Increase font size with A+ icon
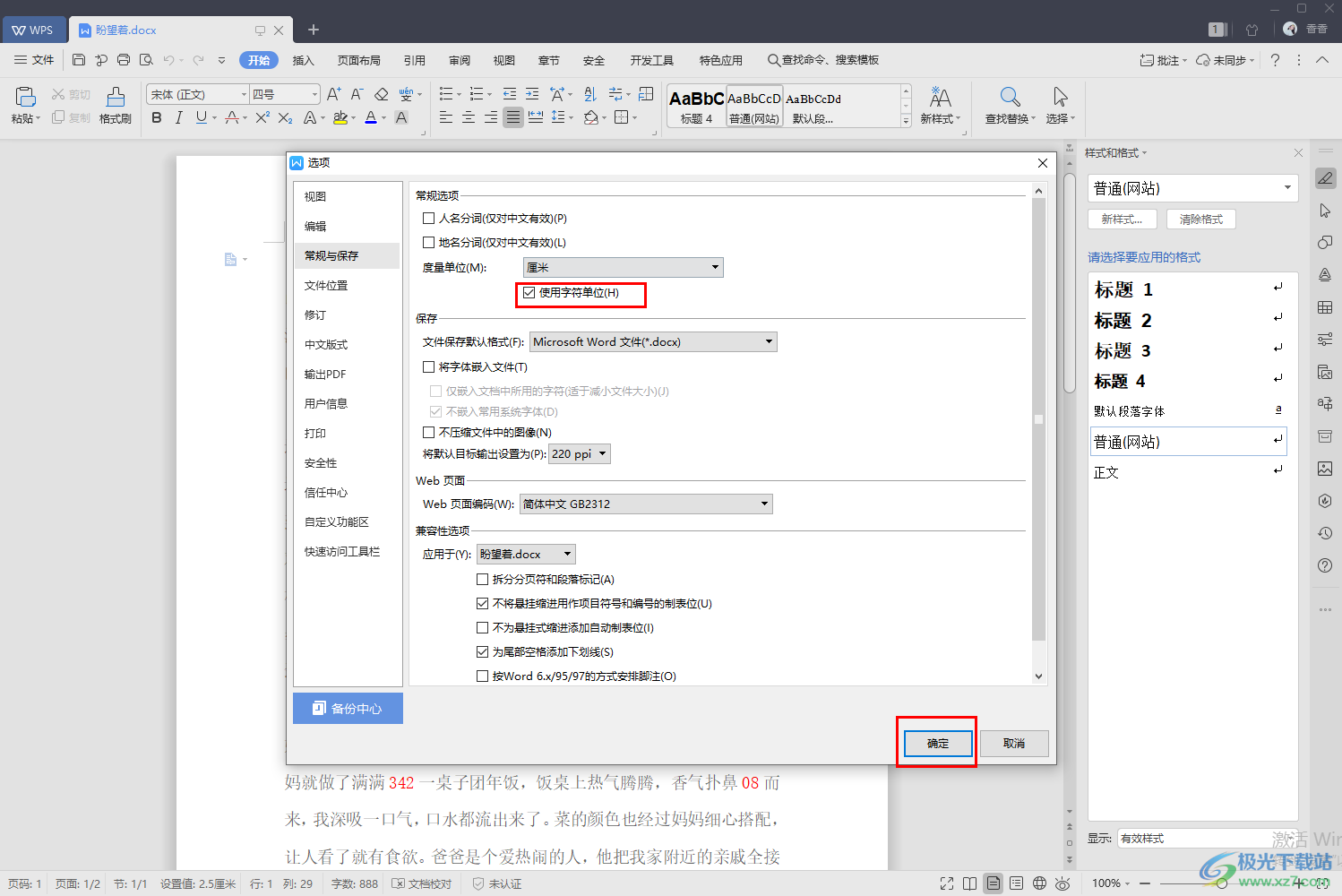Viewport: 1342px width, 896px height. coord(334,94)
